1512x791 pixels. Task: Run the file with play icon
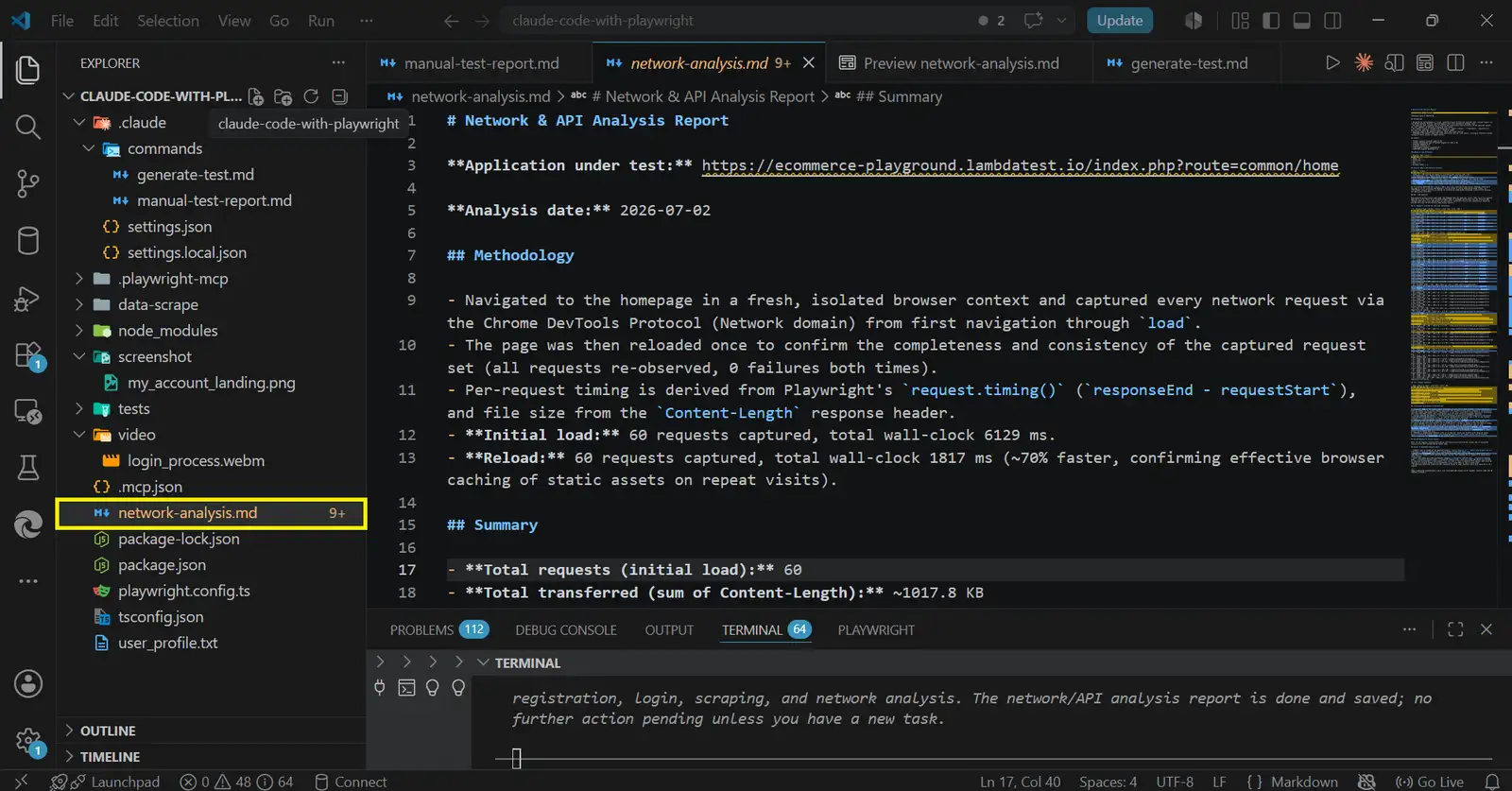pos(1332,62)
